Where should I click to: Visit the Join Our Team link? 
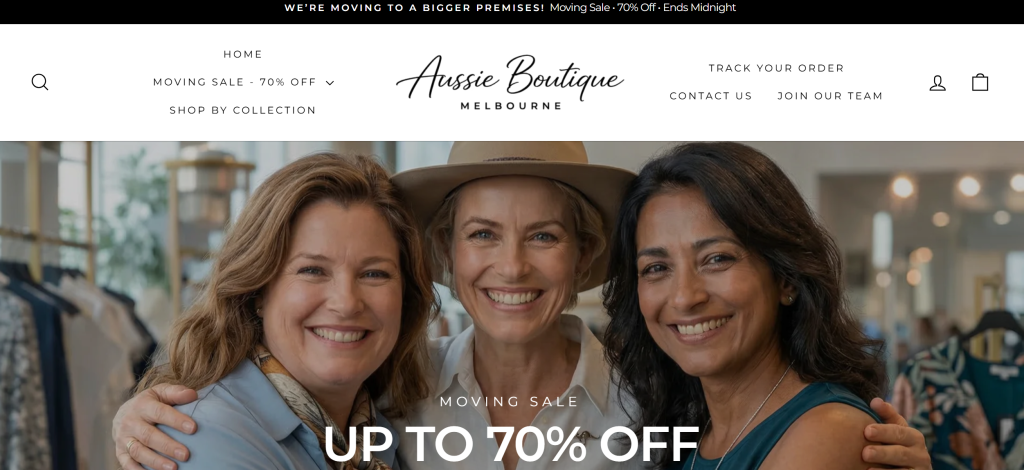coord(829,96)
